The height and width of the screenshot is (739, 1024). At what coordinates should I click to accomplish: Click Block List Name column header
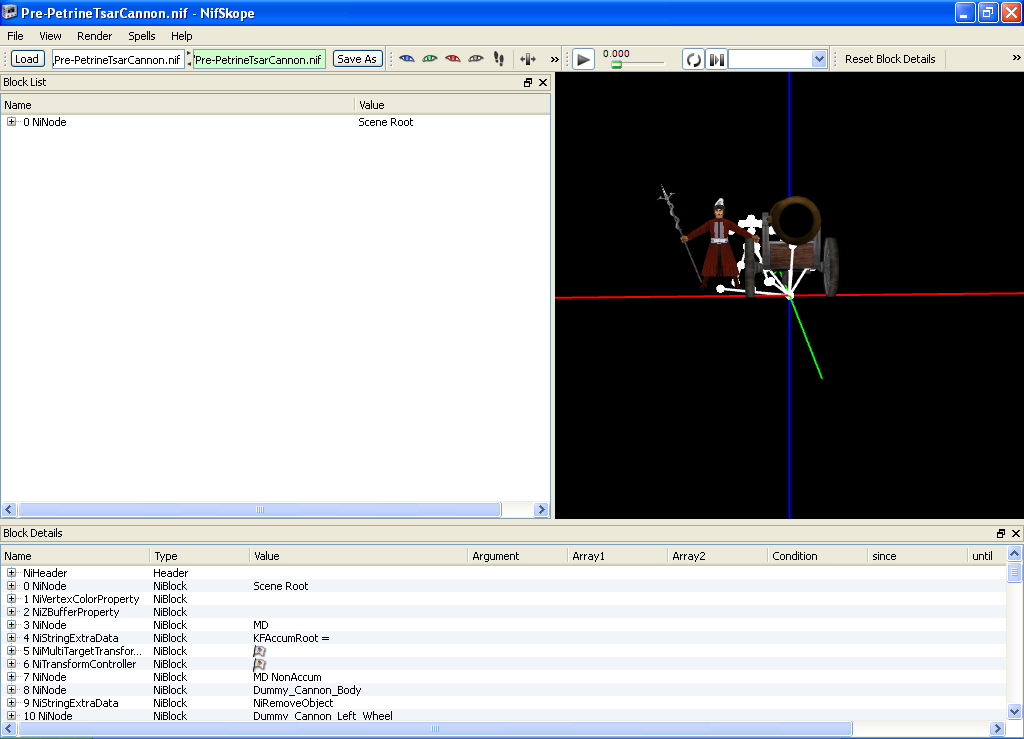178,105
